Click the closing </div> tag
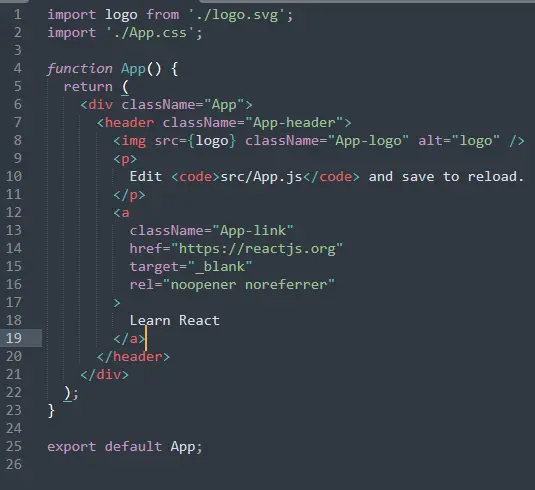535x490 pixels. click(x=104, y=375)
